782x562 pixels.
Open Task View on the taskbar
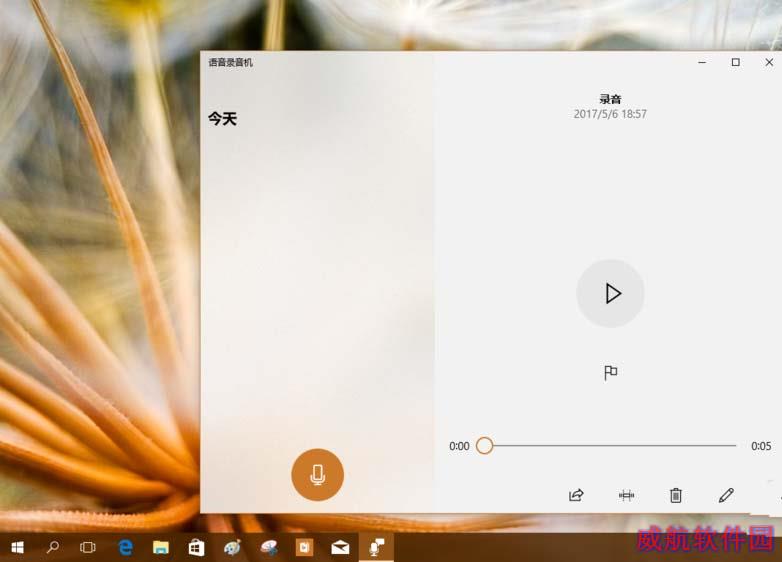(88, 548)
